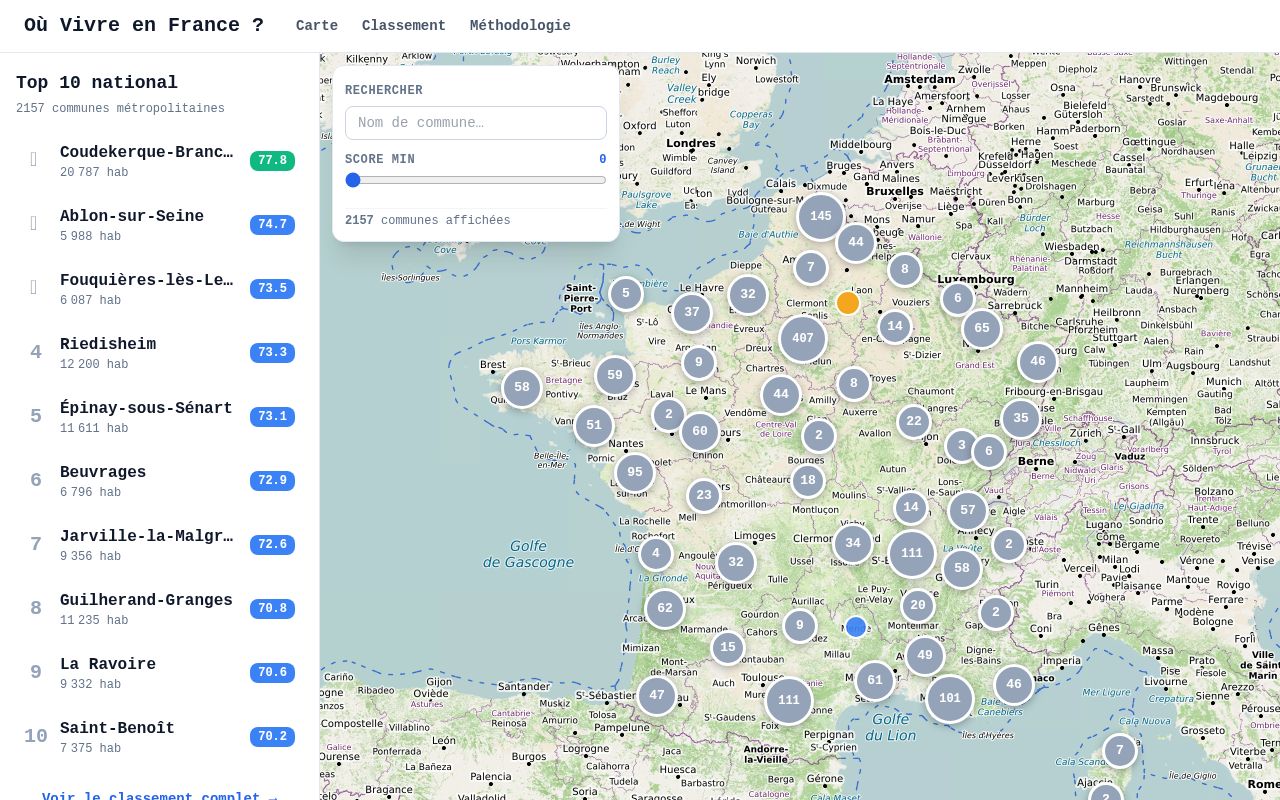Click the 74.7 score badge
Image resolution: width=1280 pixels, height=800 pixels.
[x=272, y=224]
